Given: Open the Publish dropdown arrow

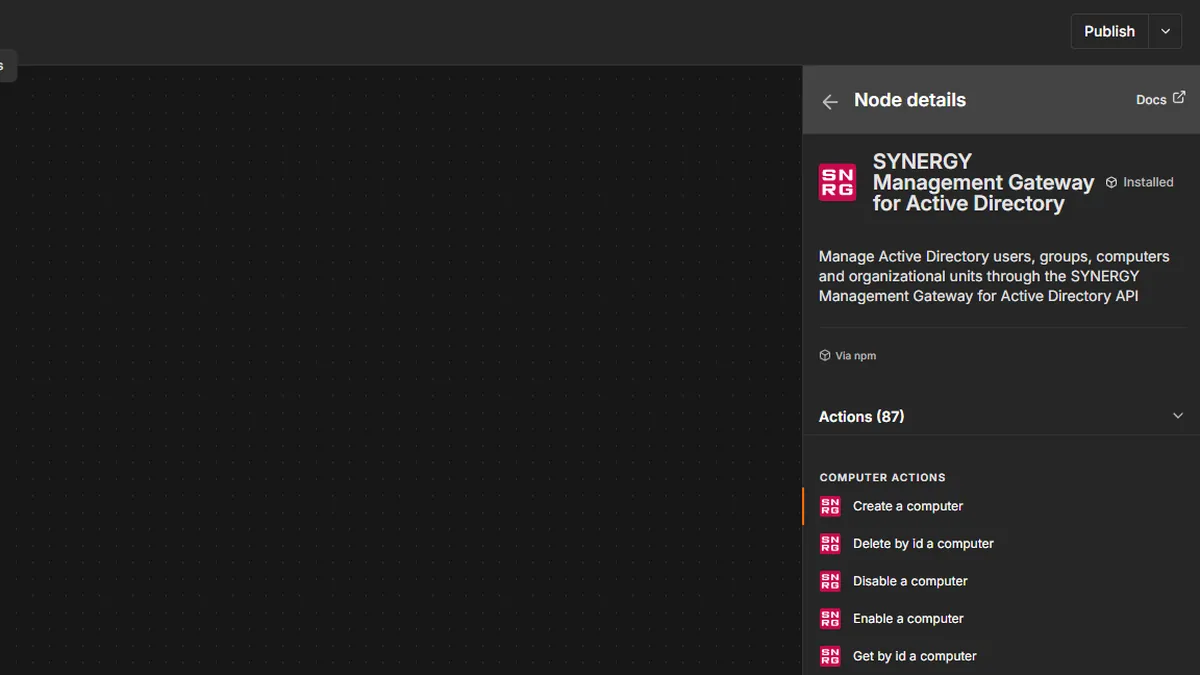Looking at the screenshot, I should pos(1165,31).
